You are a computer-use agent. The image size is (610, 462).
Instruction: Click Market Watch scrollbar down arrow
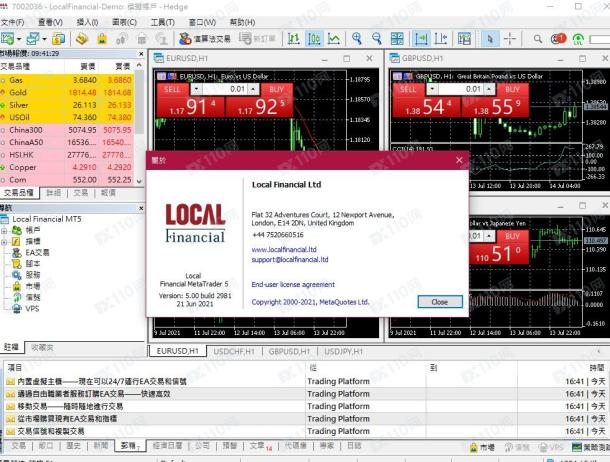click(x=139, y=181)
